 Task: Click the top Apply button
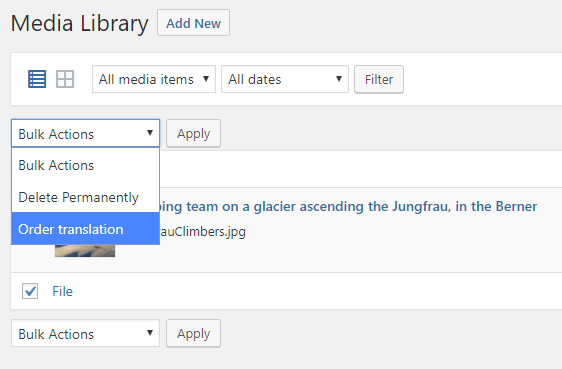pyautogui.click(x=194, y=134)
